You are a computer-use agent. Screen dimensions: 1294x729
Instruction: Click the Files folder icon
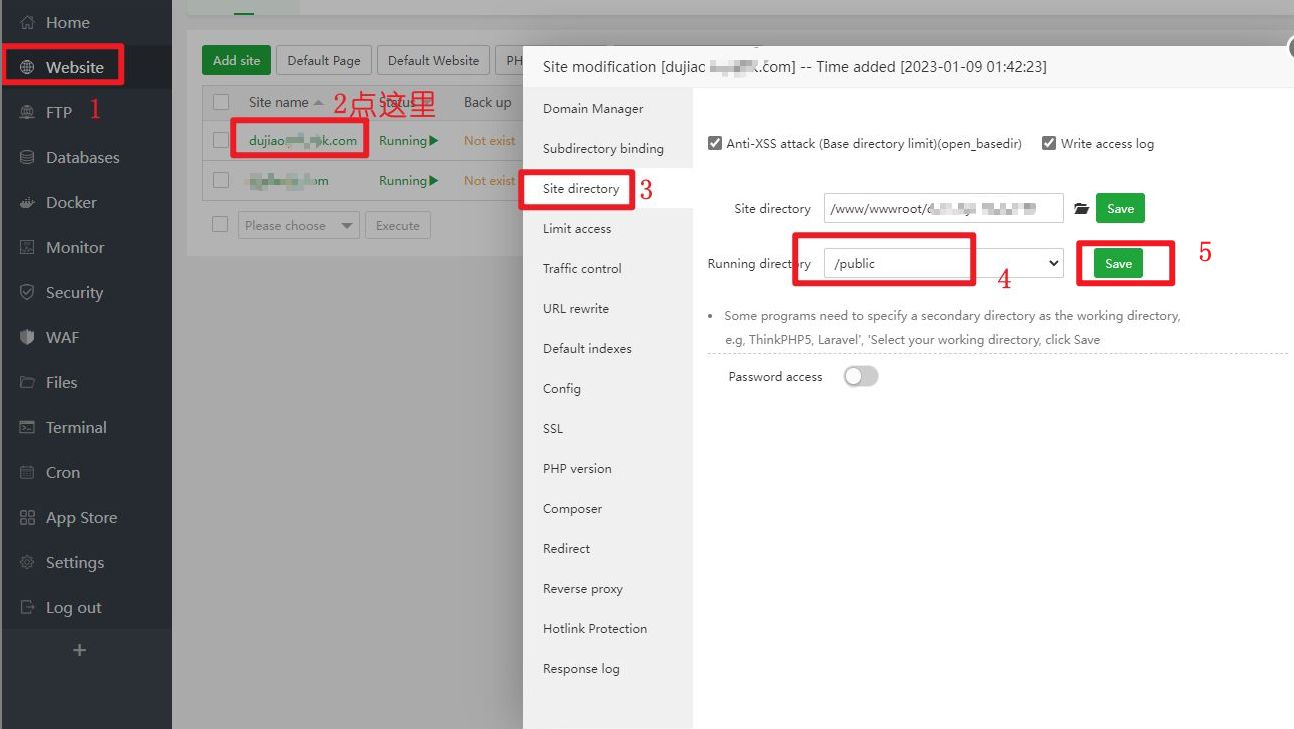(x=27, y=382)
